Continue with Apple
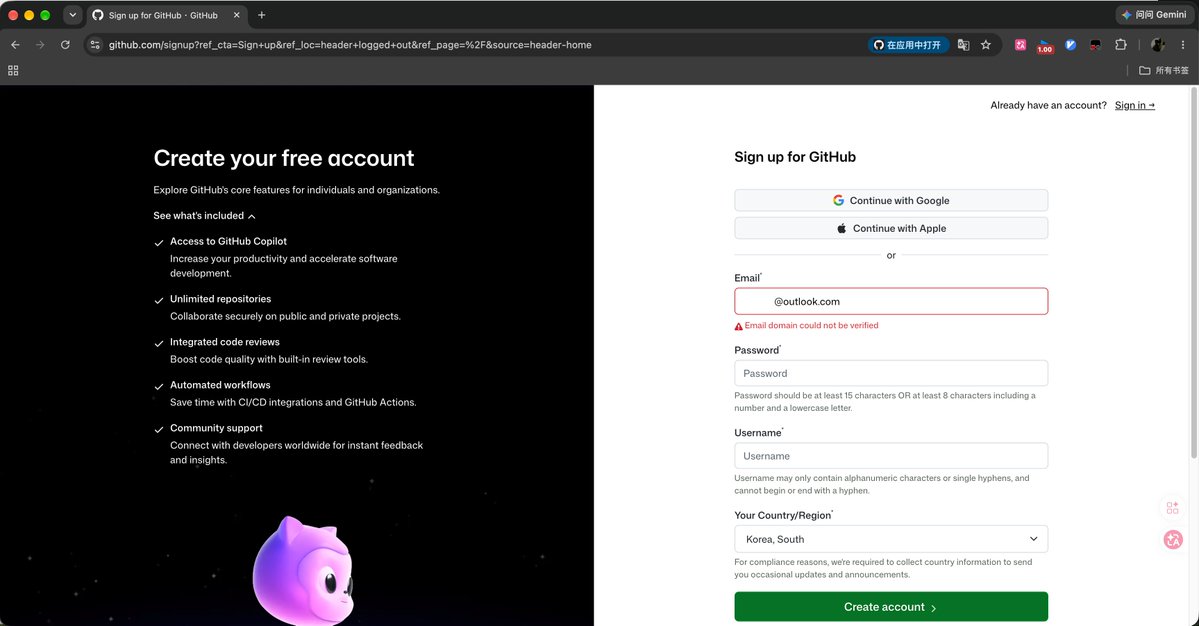 click(891, 228)
